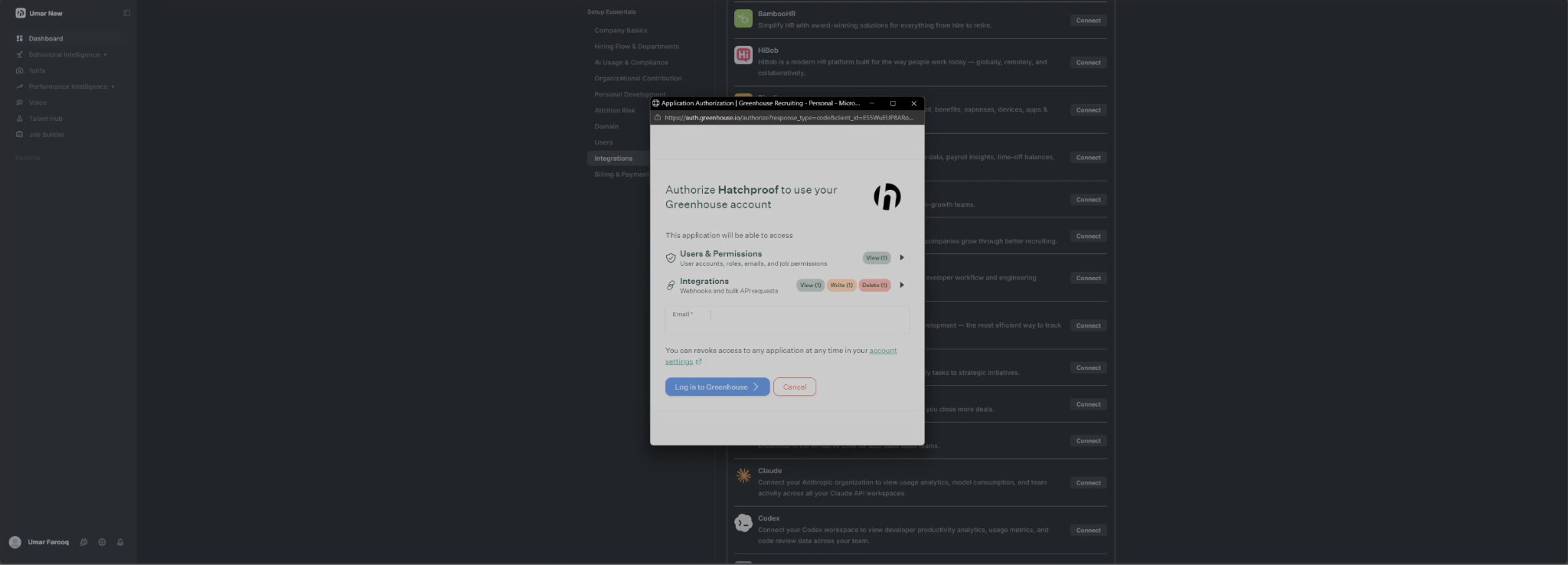This screenshot has width=1568, height=565.
Task: Click the lock icon in the address bar
Action: tap(658, 118)
